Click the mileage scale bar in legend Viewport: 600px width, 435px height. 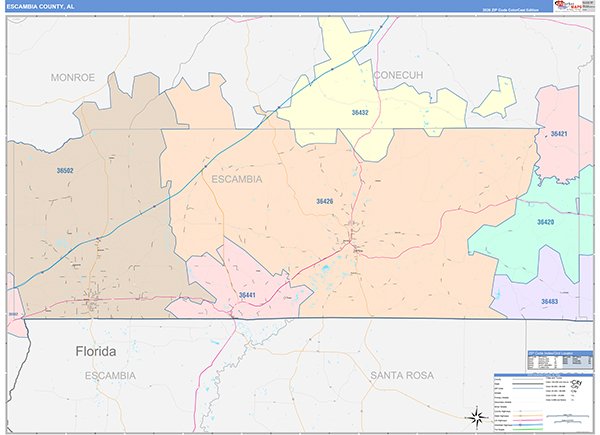click(x=567, y=416)
